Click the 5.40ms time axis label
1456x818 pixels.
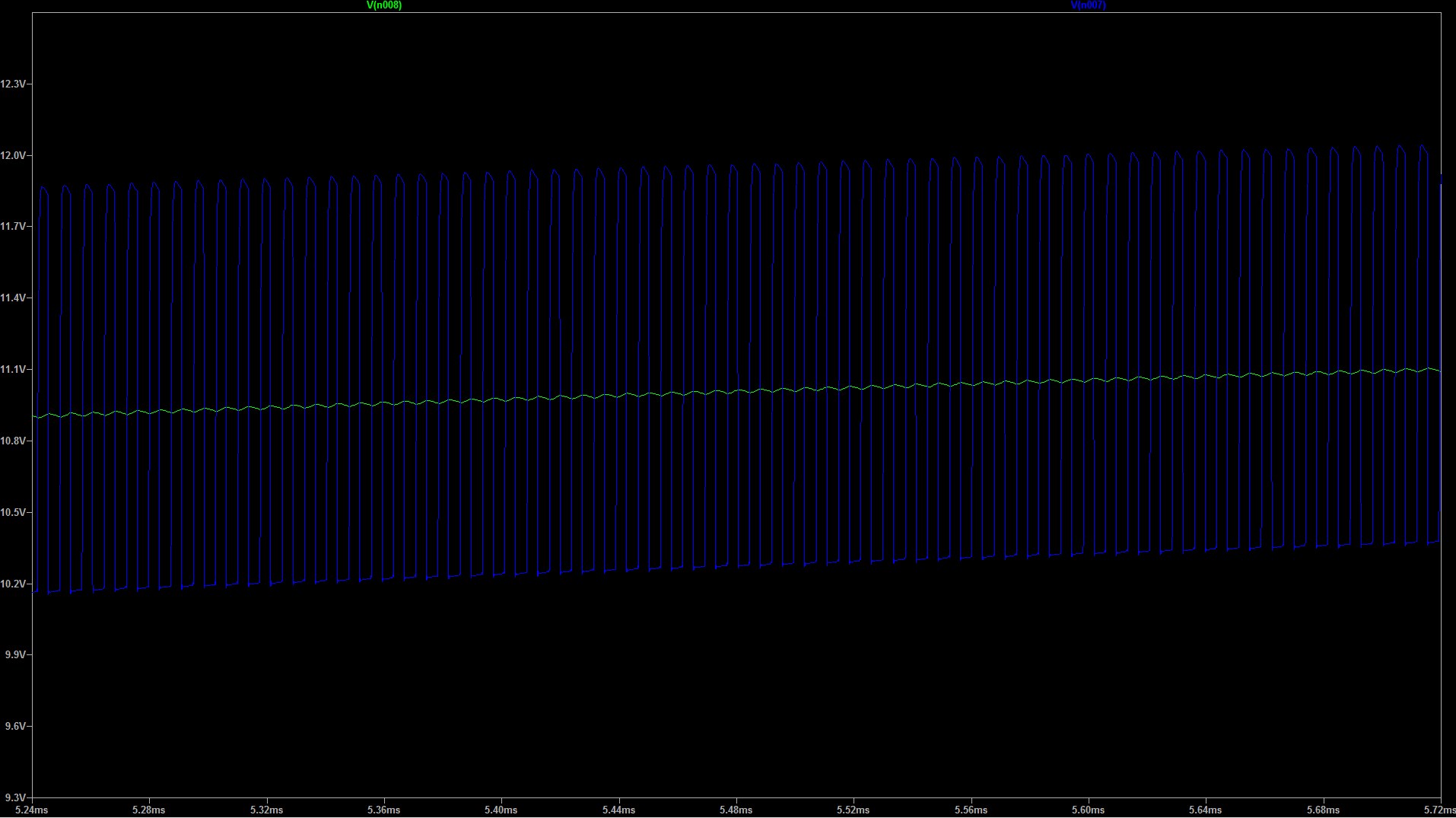tap(501, 810)
